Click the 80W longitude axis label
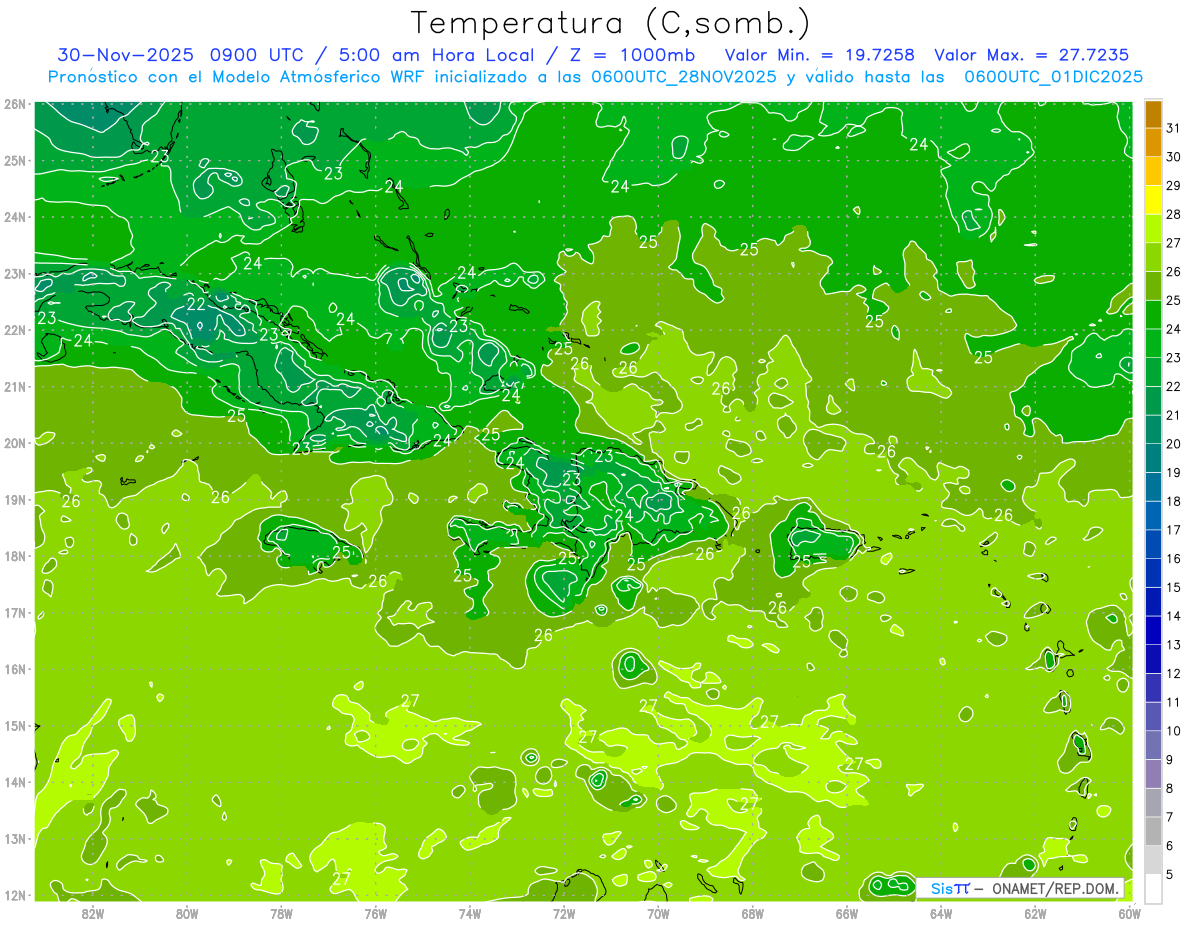Viewport: 1200px width, 927px height. 187,913
